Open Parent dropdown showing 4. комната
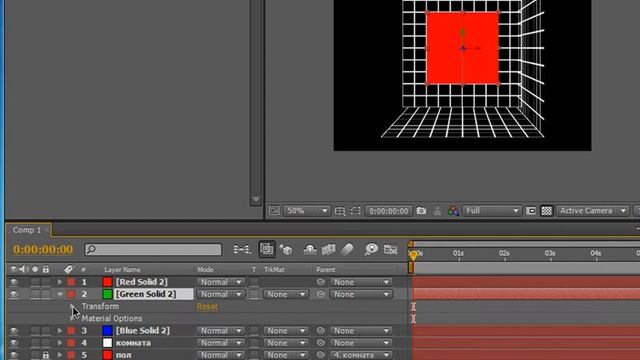 click(x=361, y=355)
